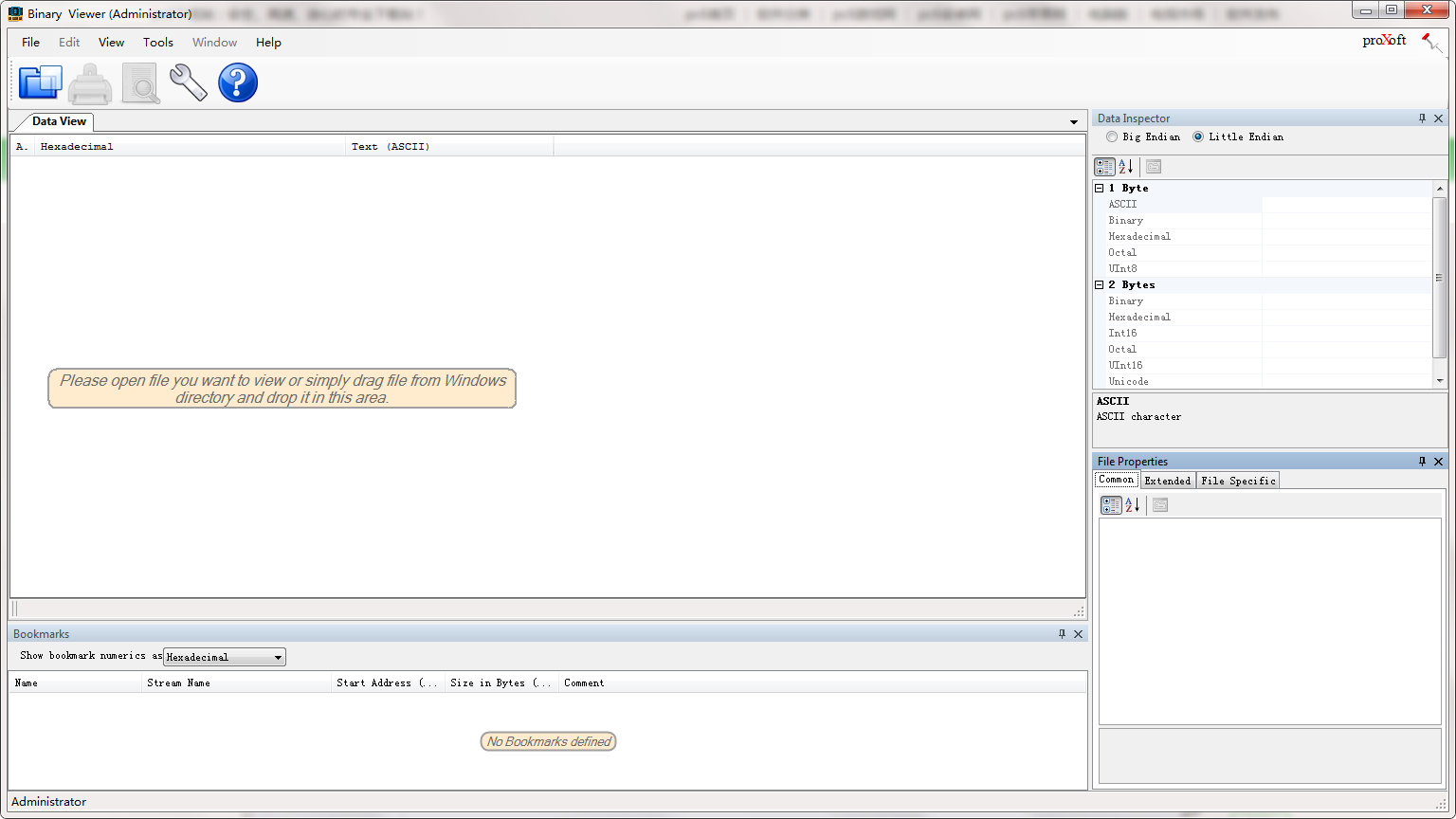Open the Tools menu

158,42
